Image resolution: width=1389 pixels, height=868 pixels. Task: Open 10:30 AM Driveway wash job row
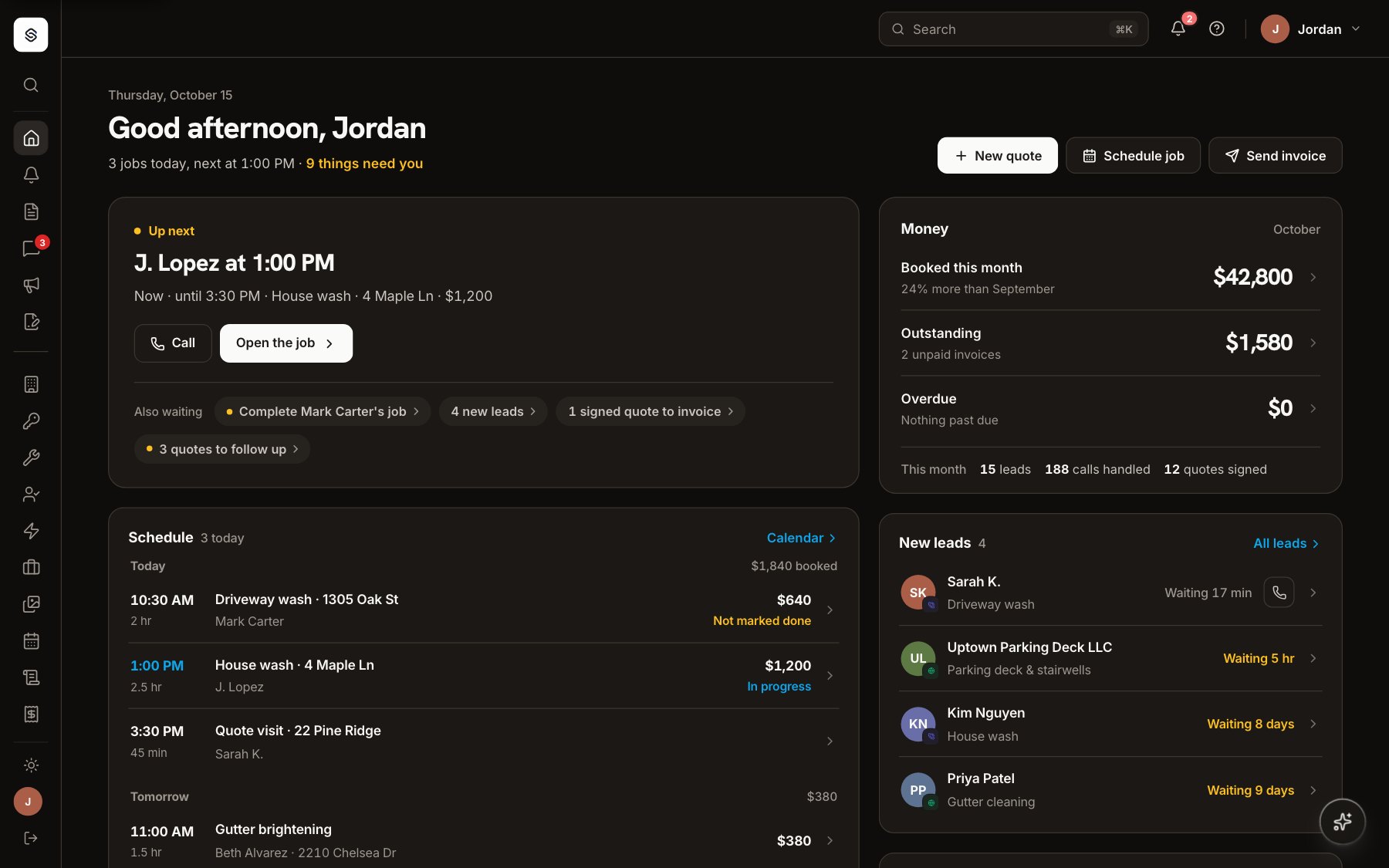coord(483,610)
